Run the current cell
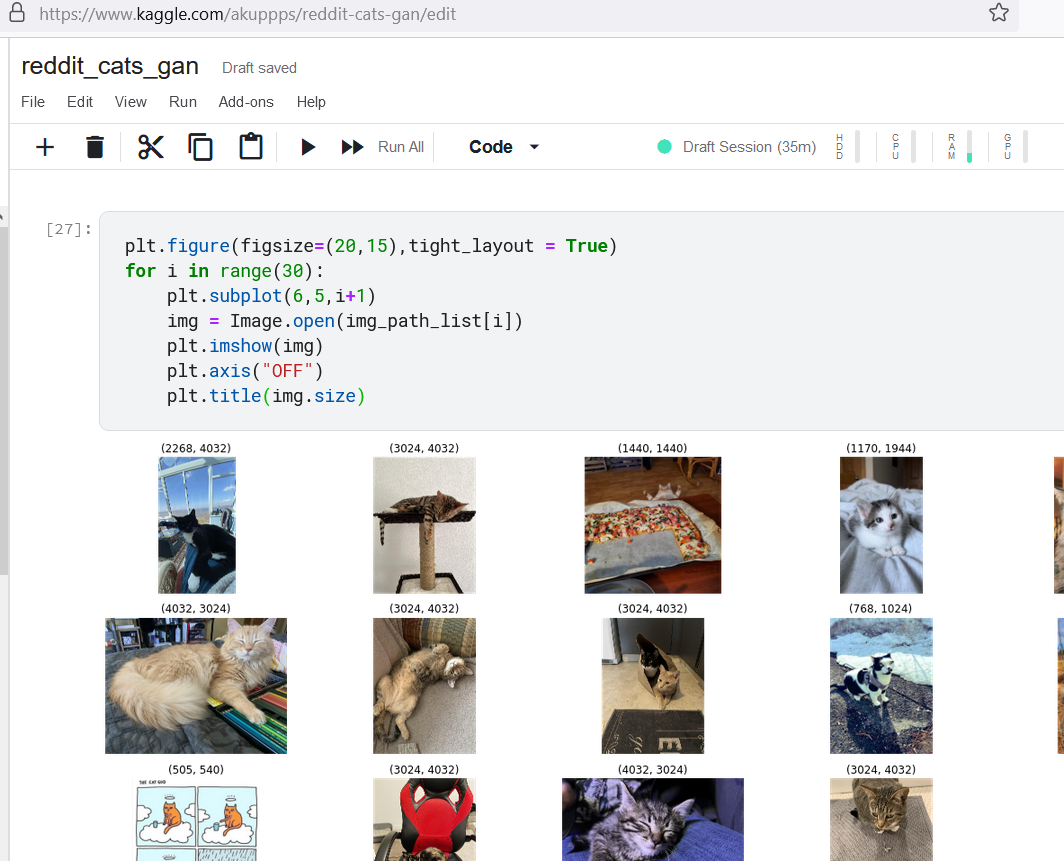1064x861 pixels. 308,146
